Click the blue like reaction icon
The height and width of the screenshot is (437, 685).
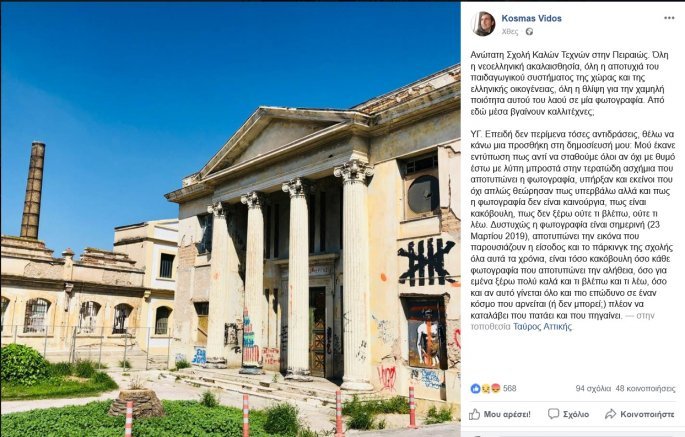475,388
